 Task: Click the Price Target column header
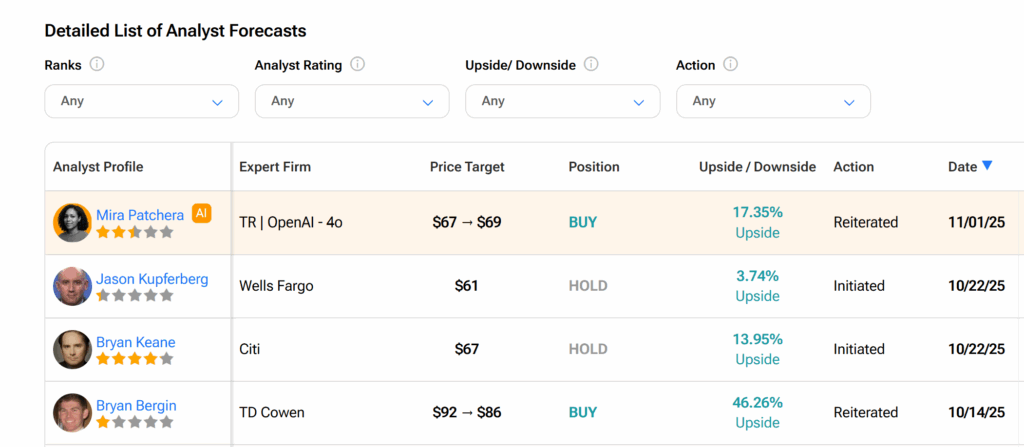(x=467, y=167)
